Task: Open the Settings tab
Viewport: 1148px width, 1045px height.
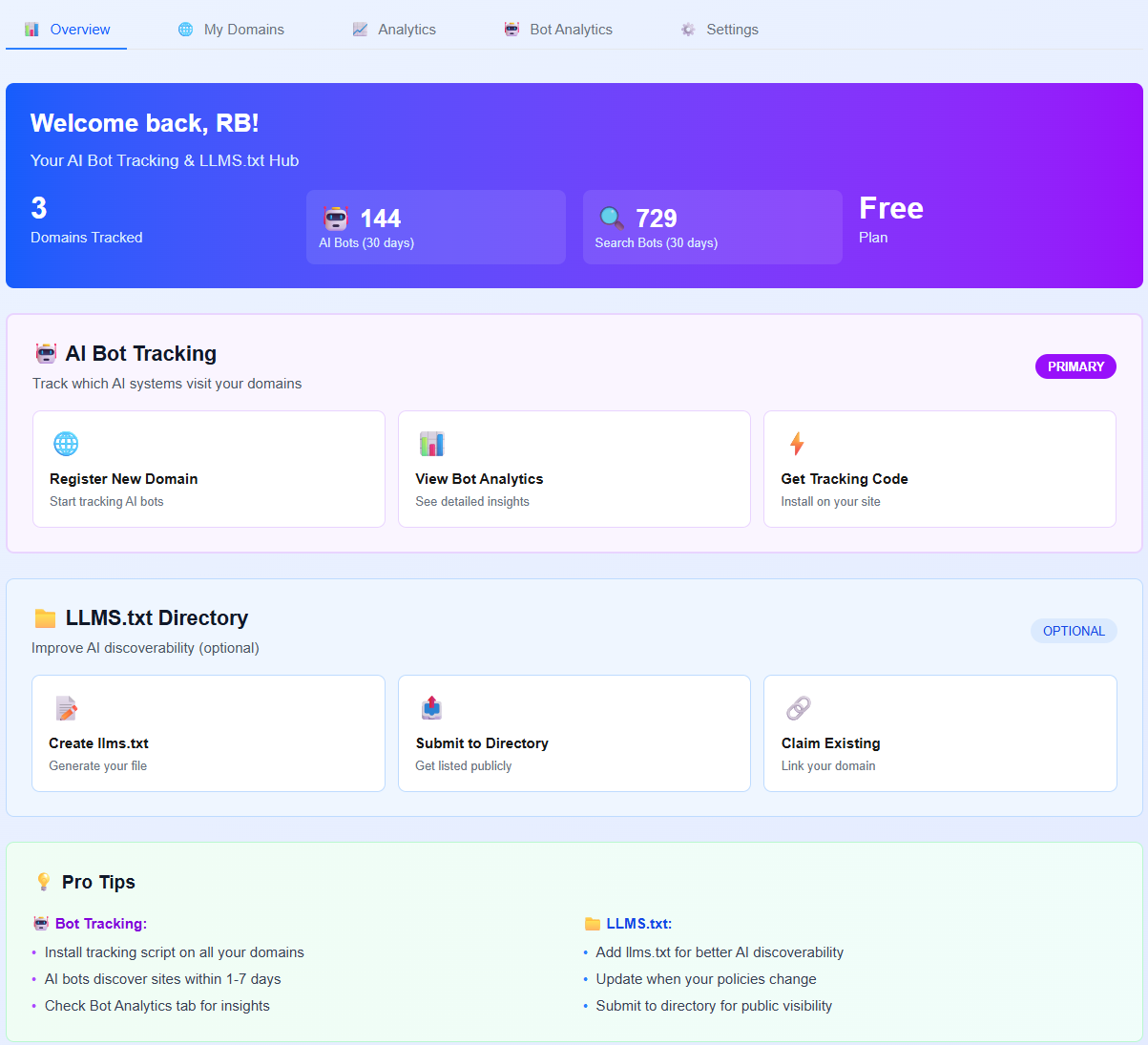Action: point(720,30)
